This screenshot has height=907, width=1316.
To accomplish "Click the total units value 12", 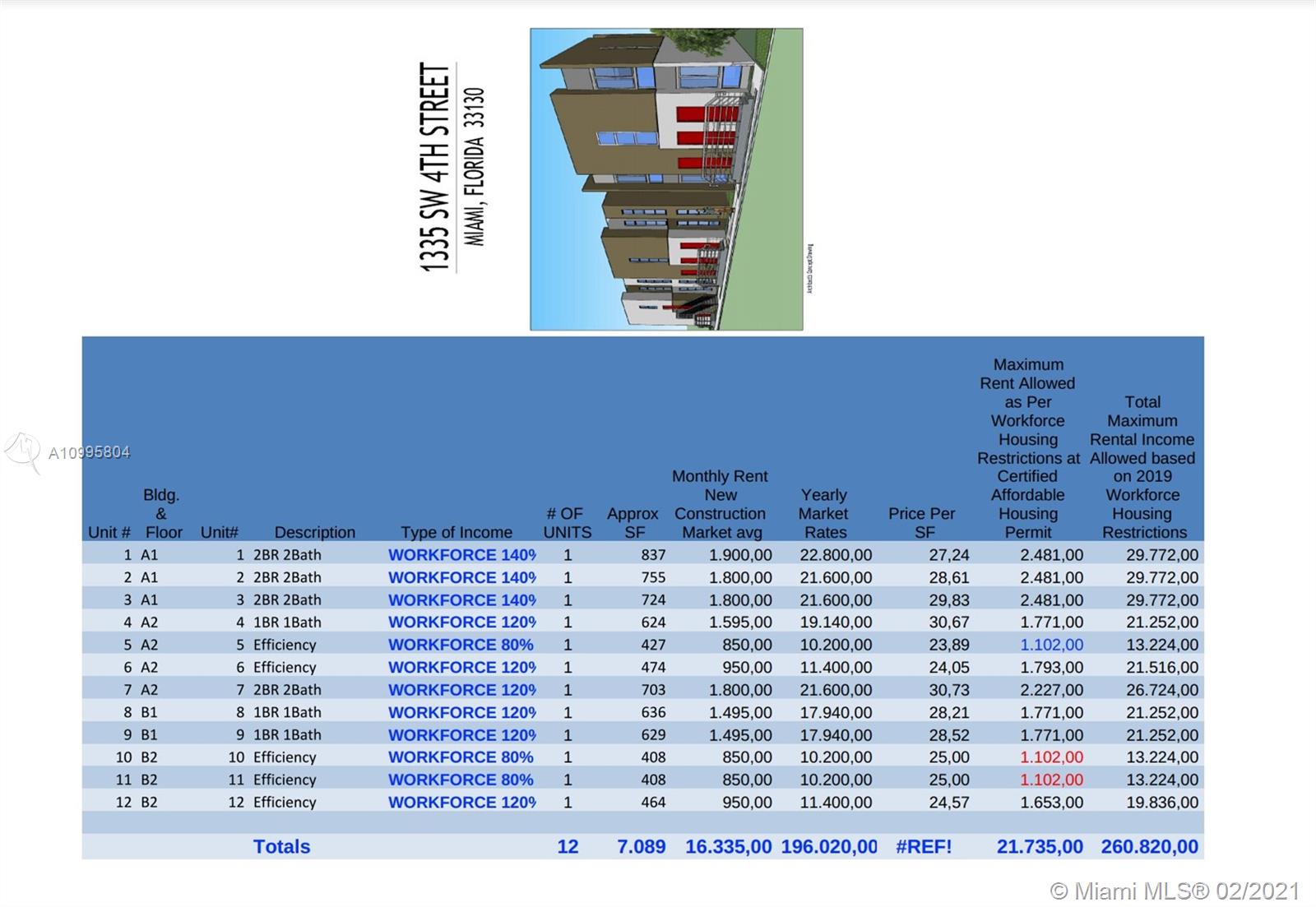I will pos(568,847).
